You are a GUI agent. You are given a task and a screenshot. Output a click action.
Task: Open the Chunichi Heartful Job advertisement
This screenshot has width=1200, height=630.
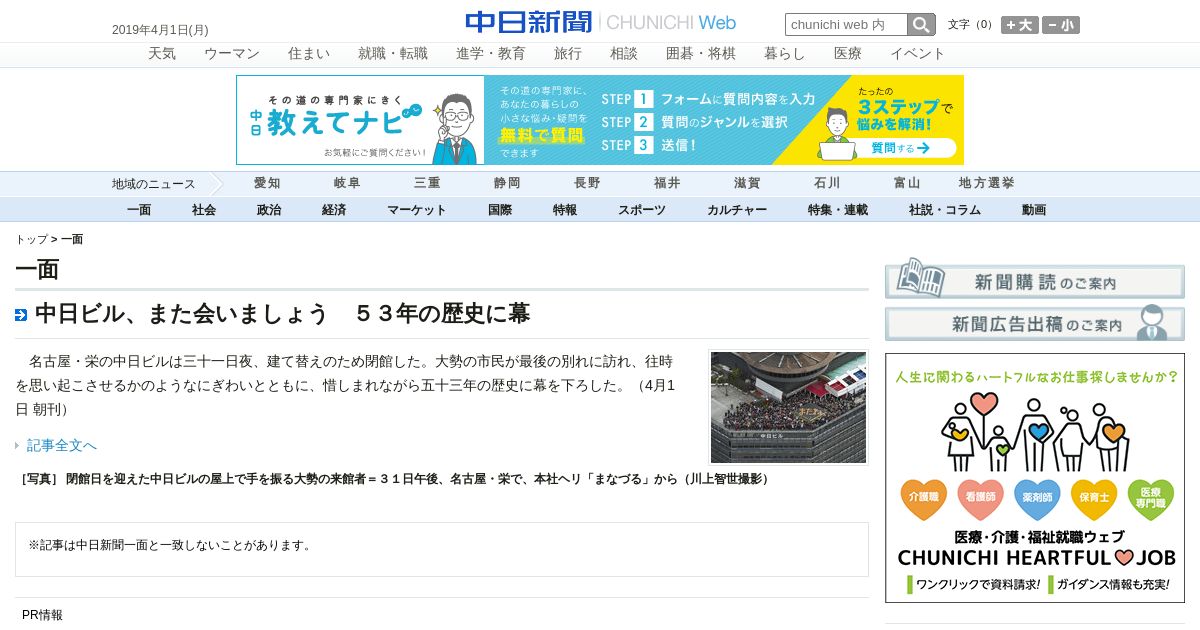coord(1035,478)
